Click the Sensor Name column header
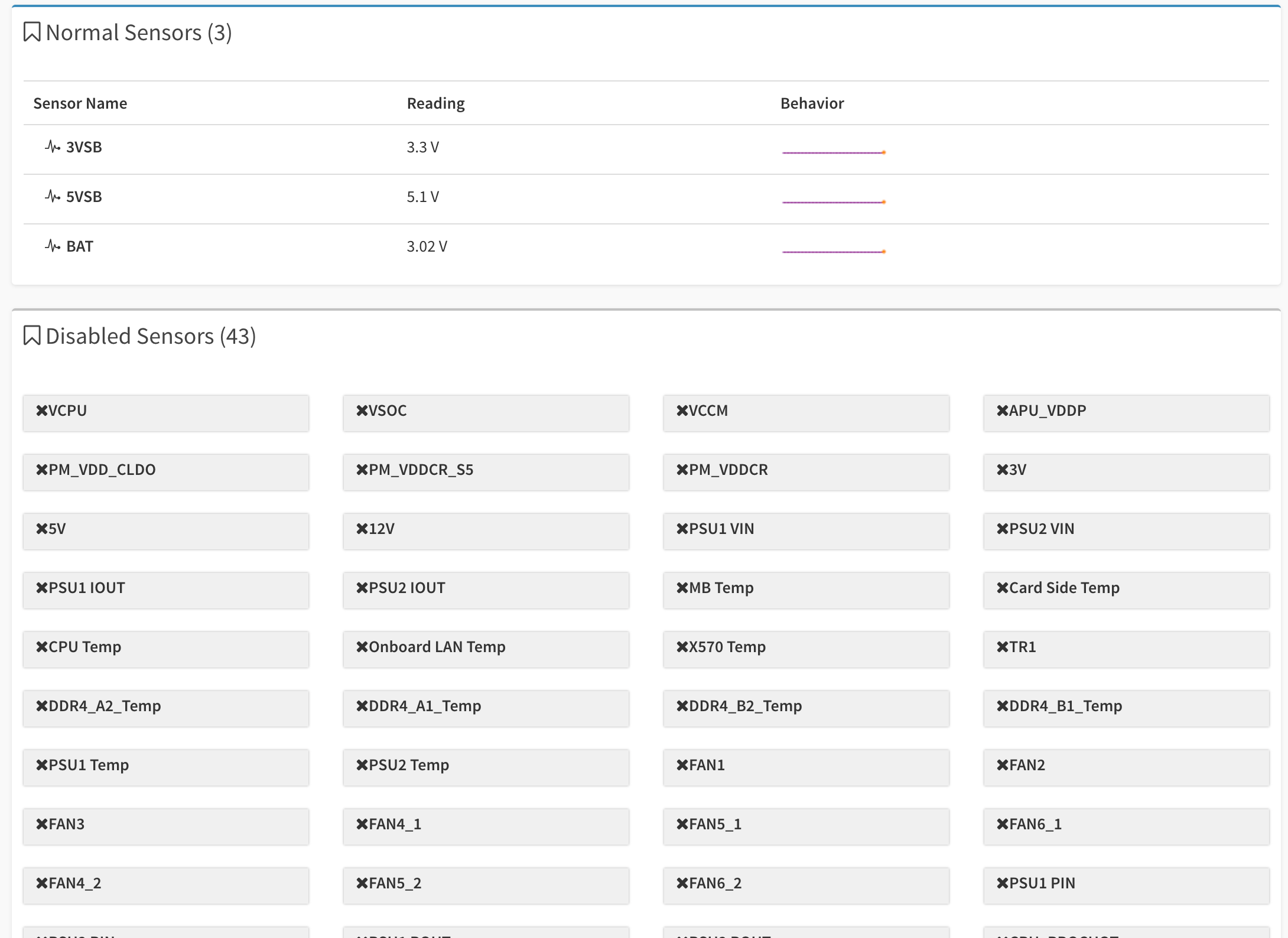This screenshot has height=938, width=1288. (80, 103)
